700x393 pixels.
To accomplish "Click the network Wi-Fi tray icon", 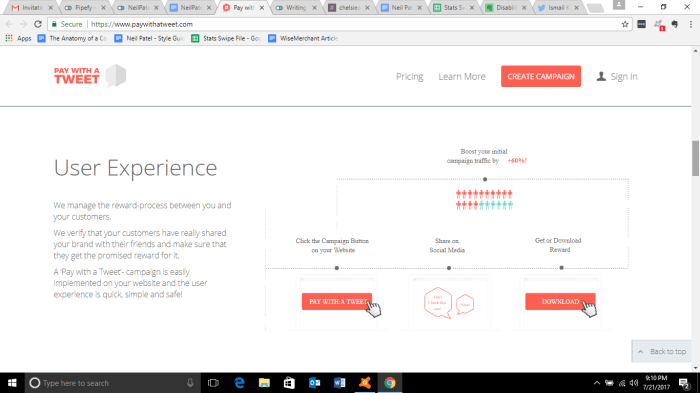I will [622, 383].
